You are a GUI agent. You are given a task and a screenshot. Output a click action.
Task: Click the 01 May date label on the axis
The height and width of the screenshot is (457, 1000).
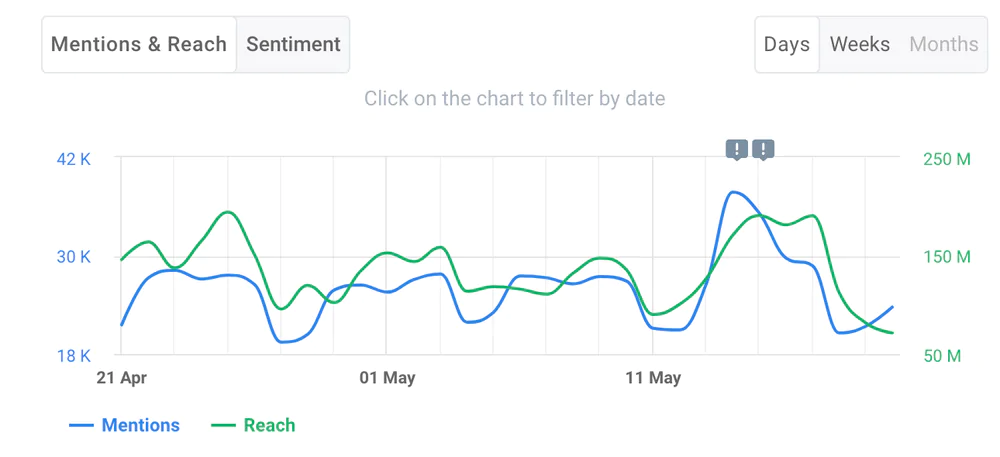387,378
